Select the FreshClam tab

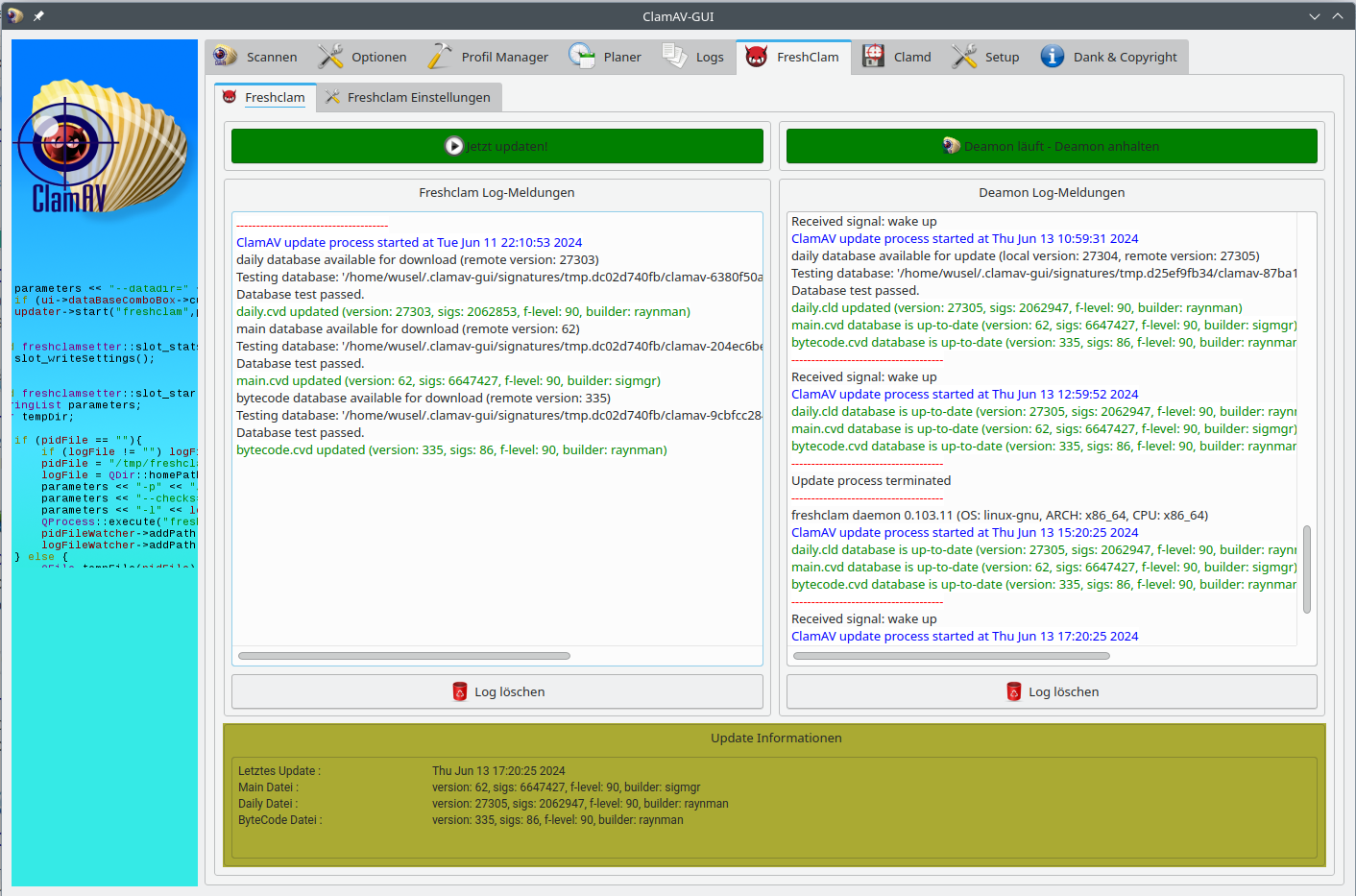click(x=793, y=57)
